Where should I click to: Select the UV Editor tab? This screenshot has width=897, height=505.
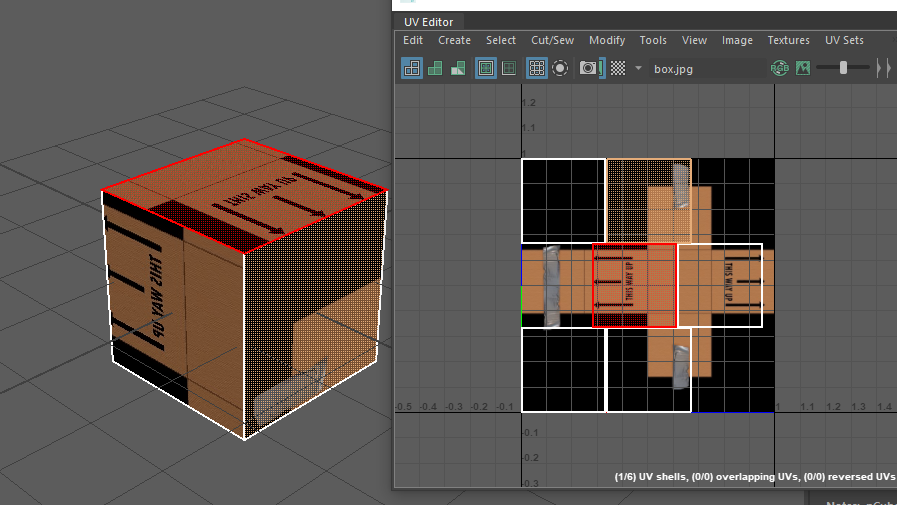(x=428, y=22)
